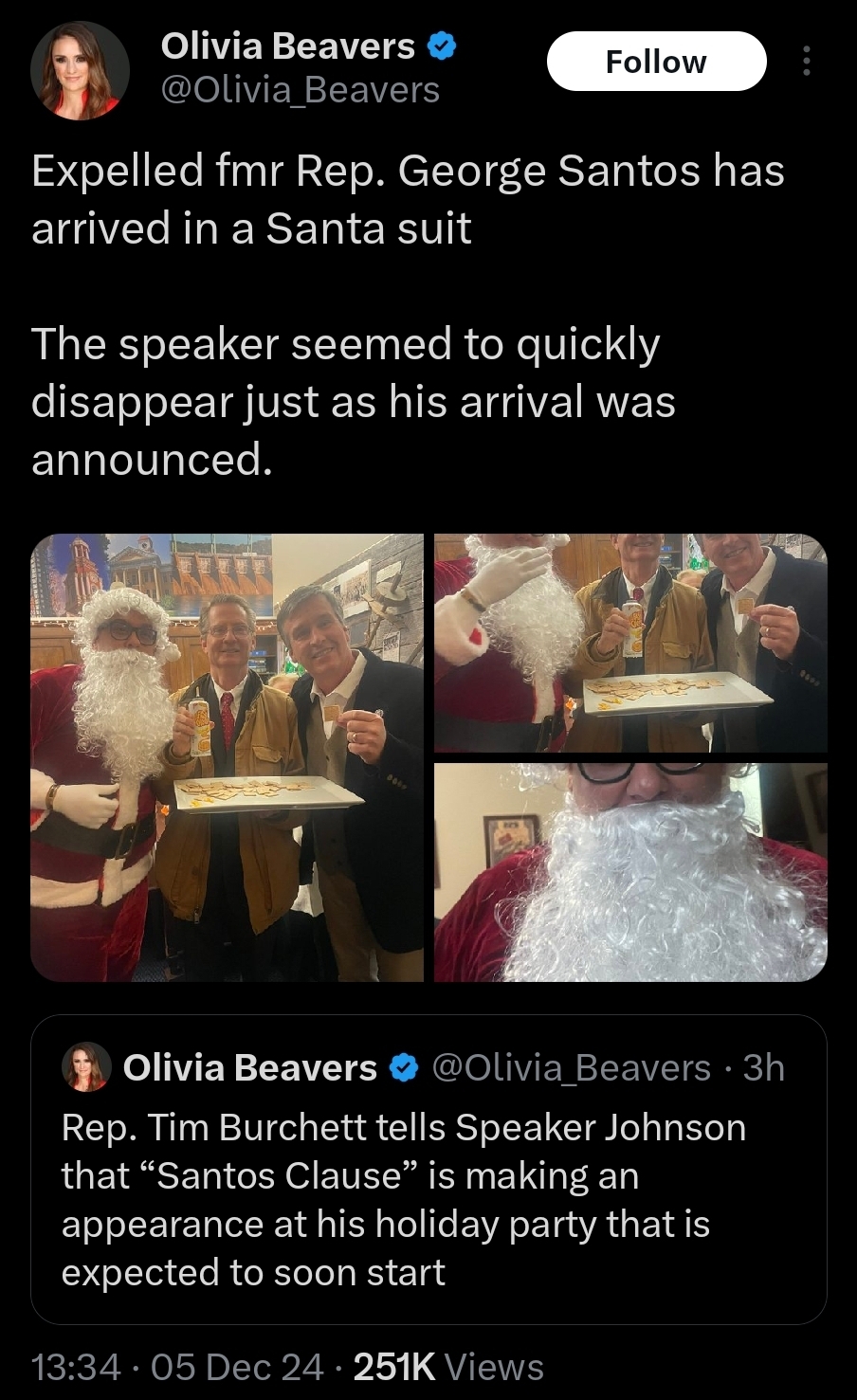The height and width of the screenshot is (1400, 857).
Task: View the top-right photo with cracker tray
Action: pos(630,643)
